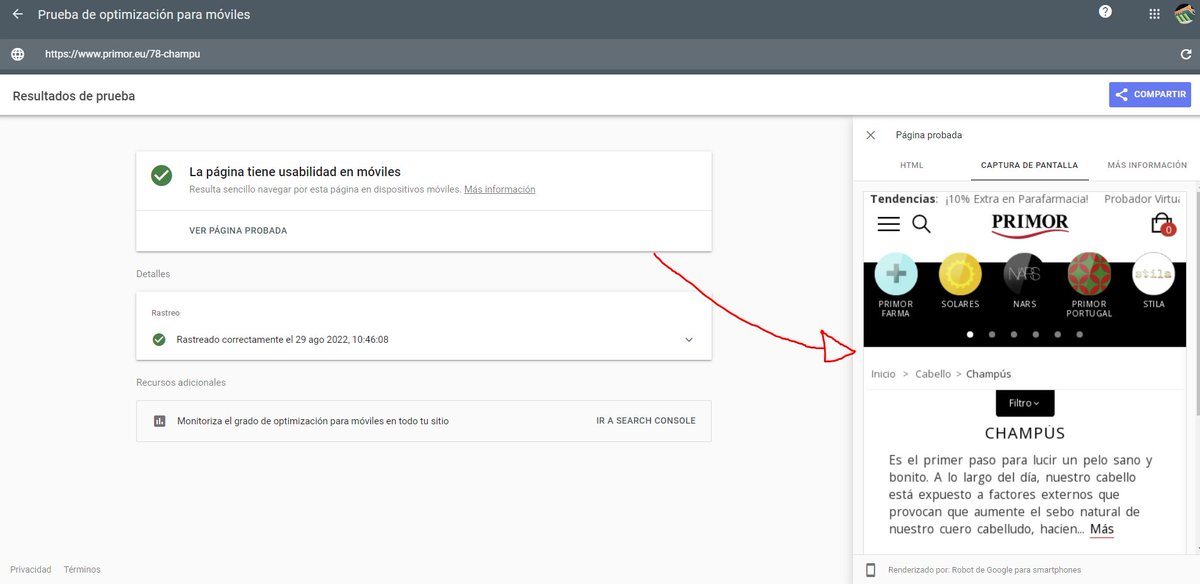
Task: Click the chart icon beside Monitoriza text
Action: click(159, 421)
